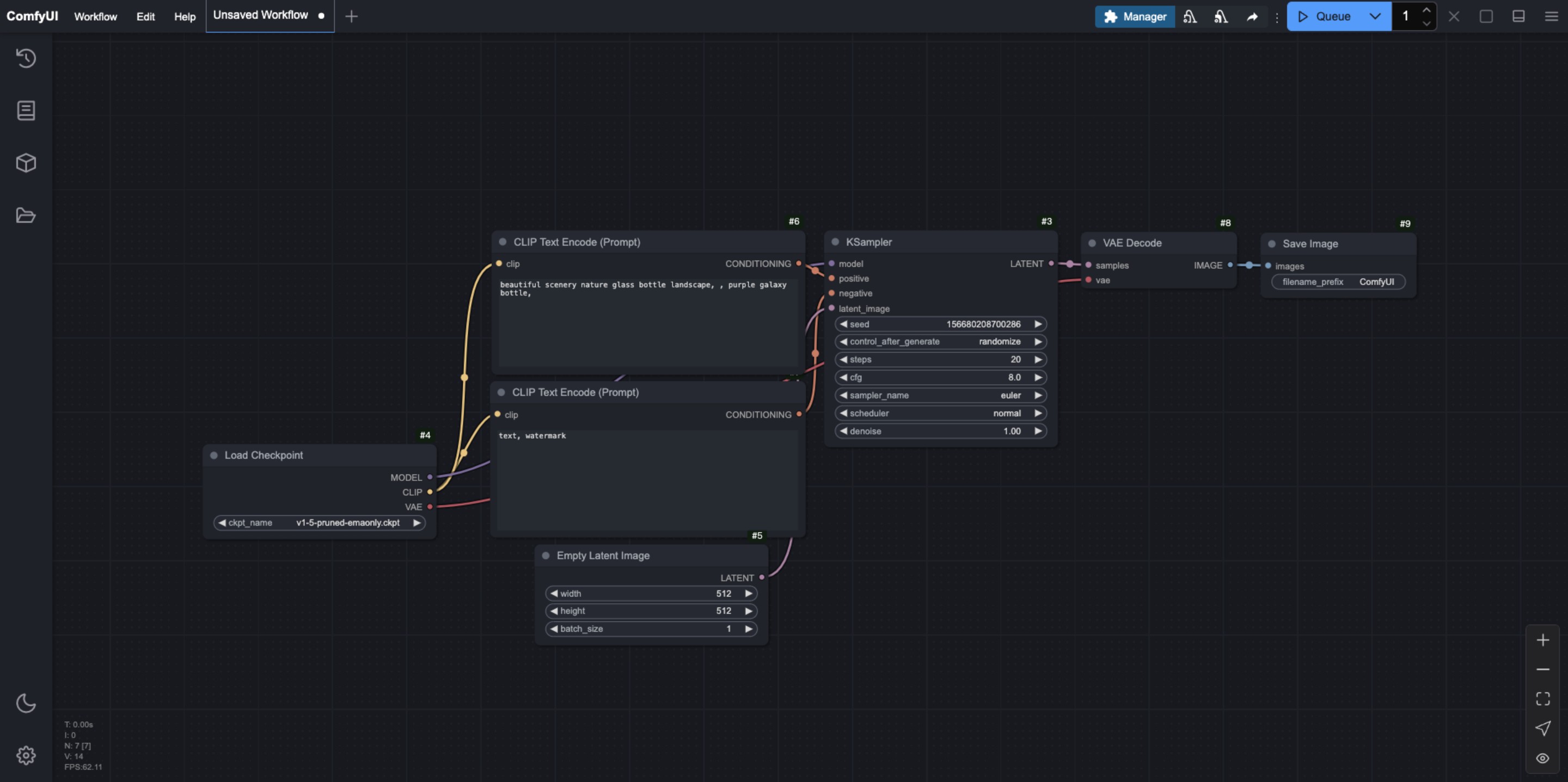
Task: Click the VAE Decode IMAGE output slot
Action: (1230, 266)
